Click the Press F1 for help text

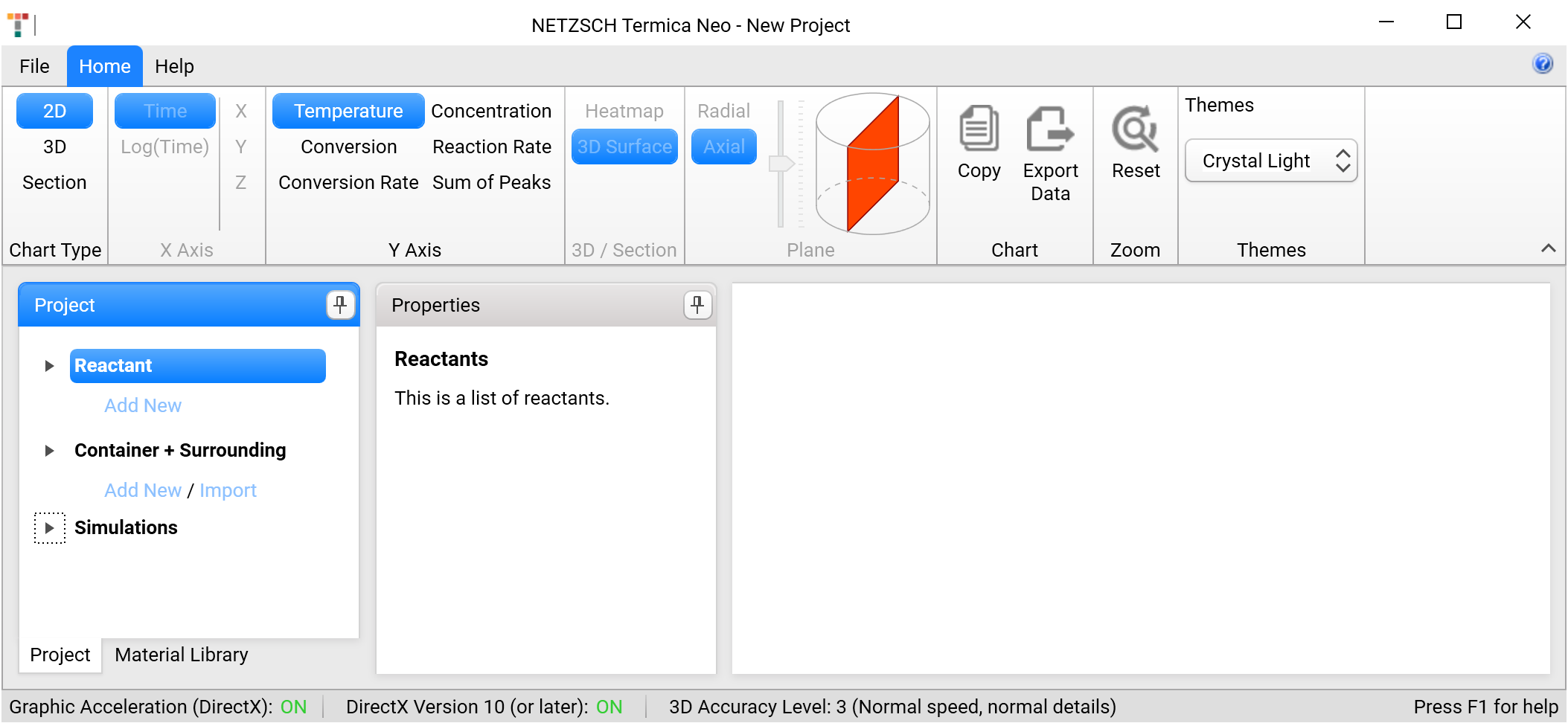pyautogui.click(x=1485, y=707)
